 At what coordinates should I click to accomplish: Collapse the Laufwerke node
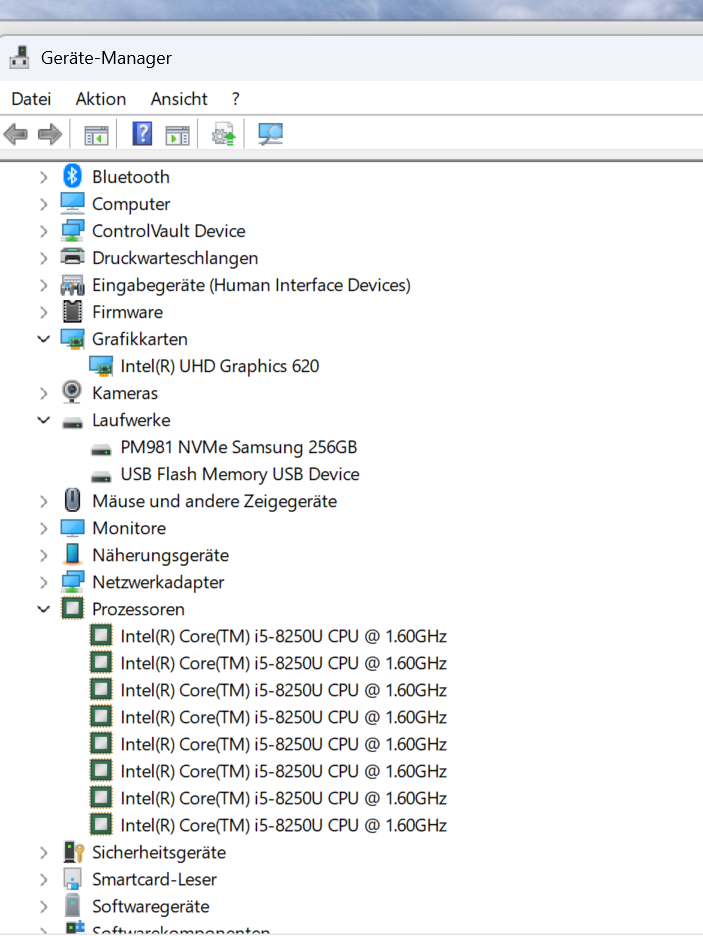44,420
